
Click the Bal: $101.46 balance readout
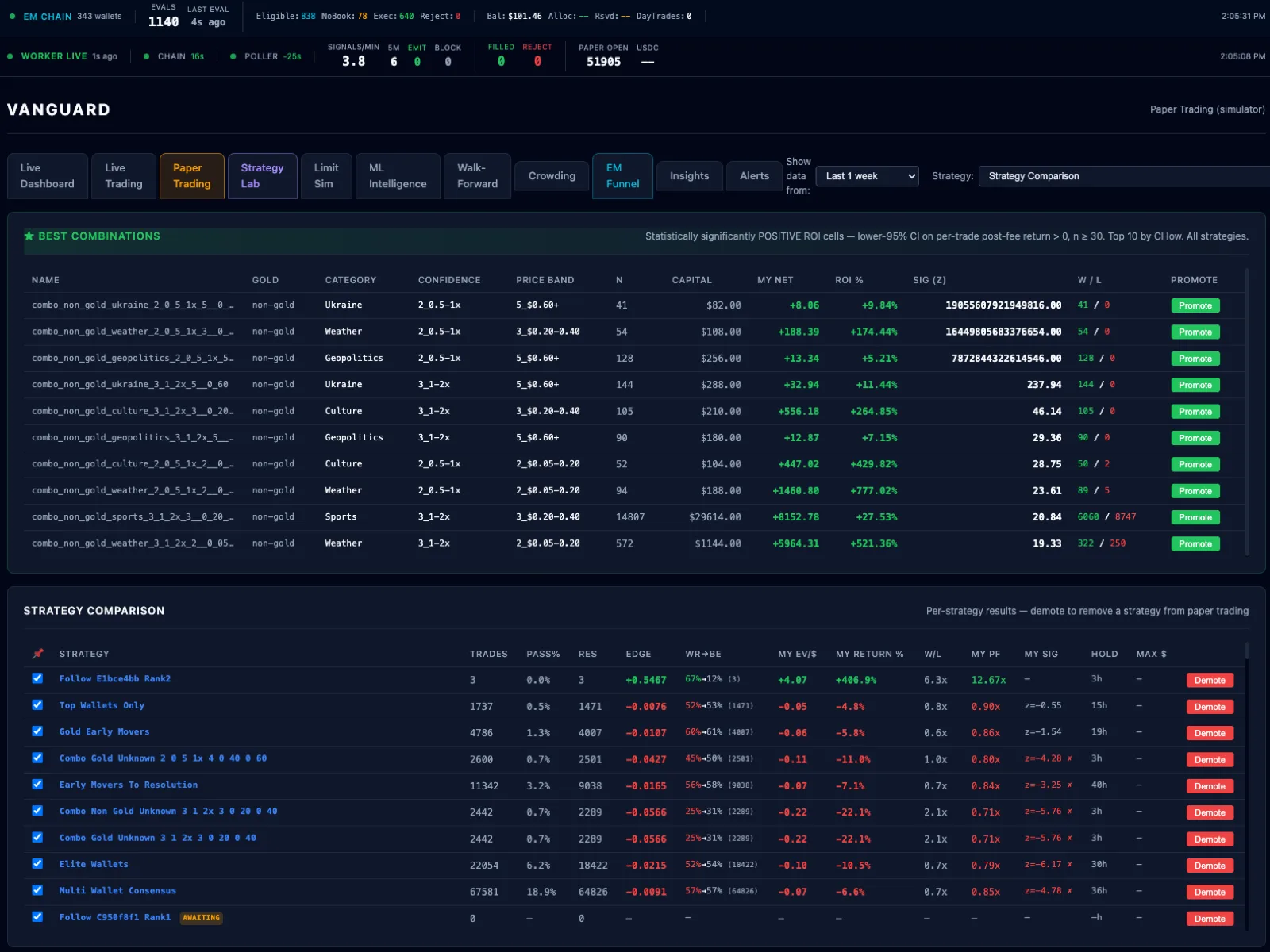pos(514,16)
